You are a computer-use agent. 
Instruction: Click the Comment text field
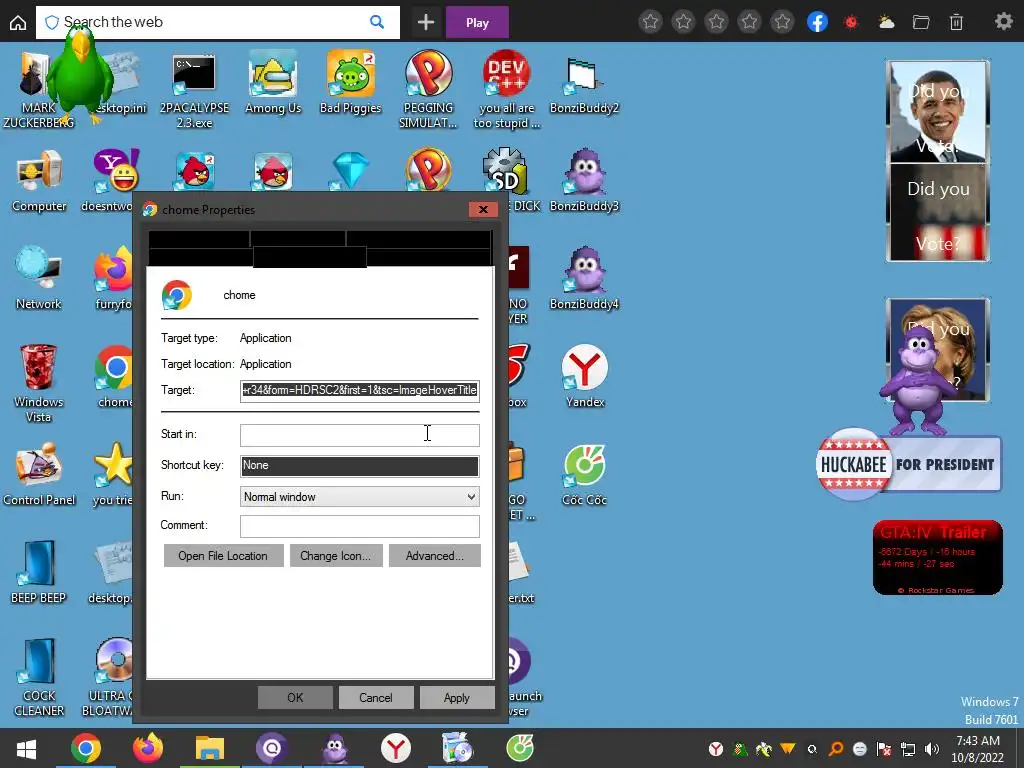[359, 526]
